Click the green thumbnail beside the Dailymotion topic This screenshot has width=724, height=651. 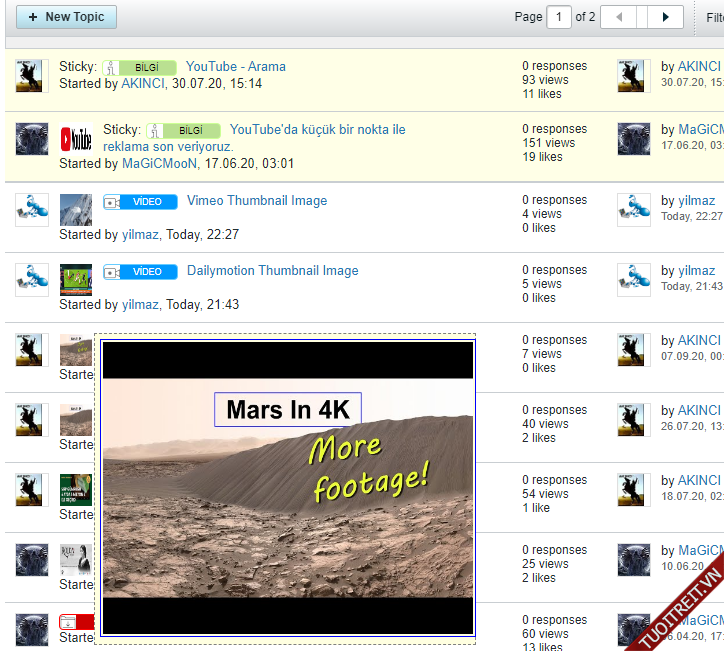tap(76, 280)
